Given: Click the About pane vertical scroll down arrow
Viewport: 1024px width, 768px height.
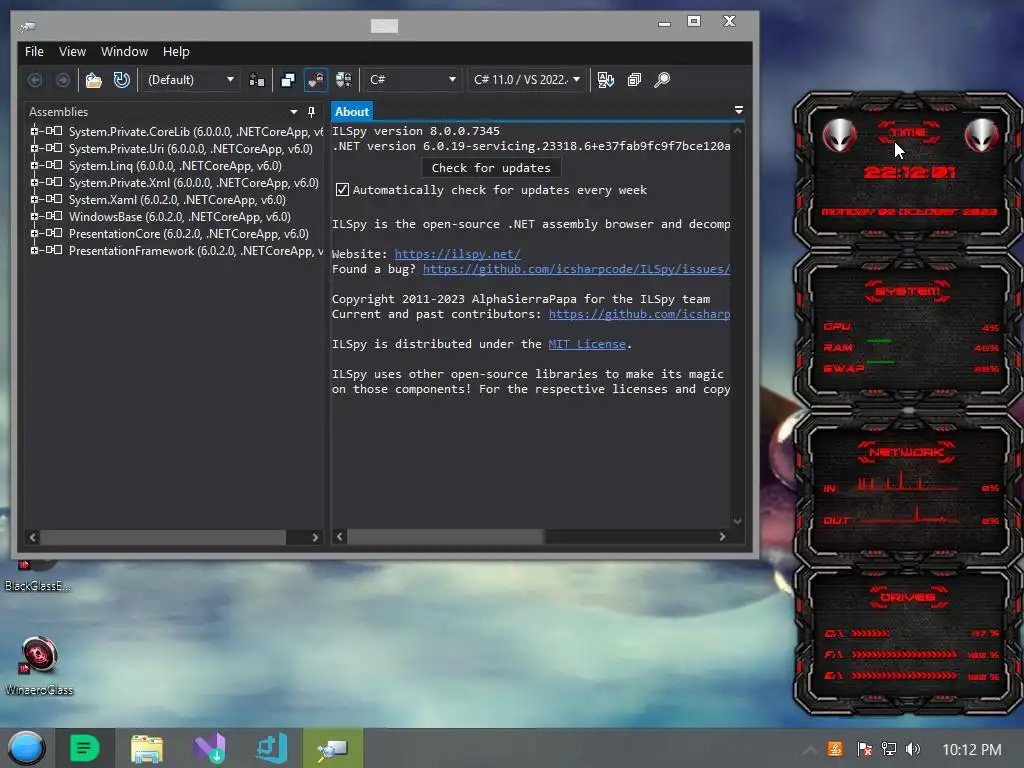Looking at the screenshot, I should click(737, 521).
